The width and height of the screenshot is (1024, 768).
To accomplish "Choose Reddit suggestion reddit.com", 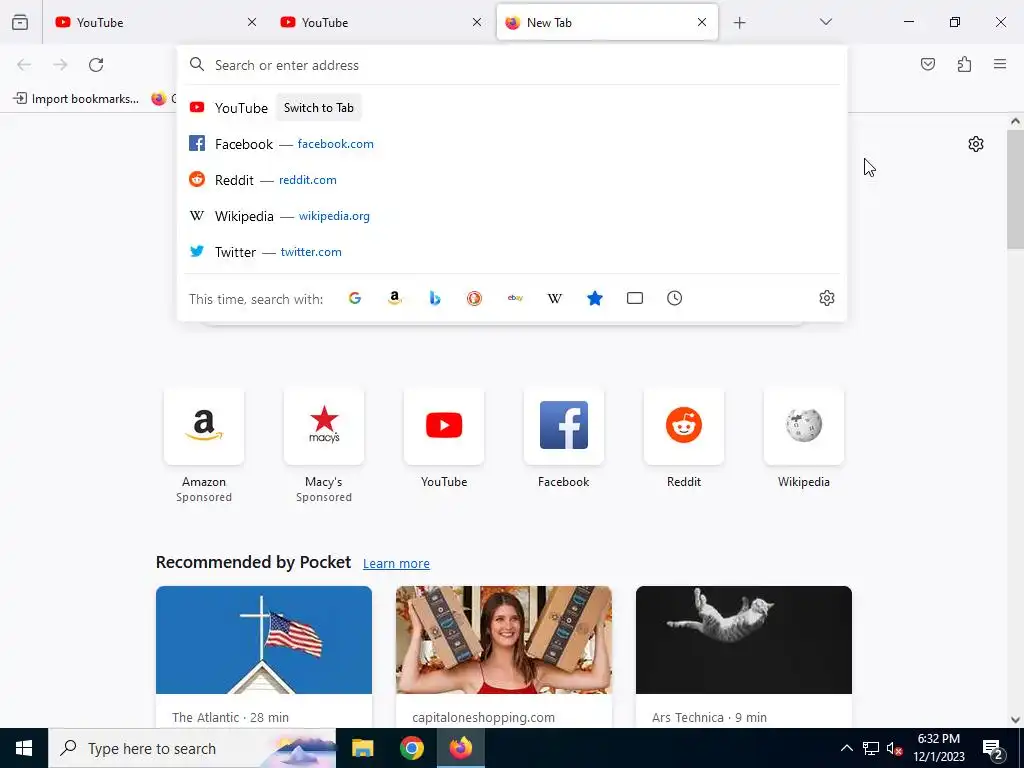I will (512, 180).
